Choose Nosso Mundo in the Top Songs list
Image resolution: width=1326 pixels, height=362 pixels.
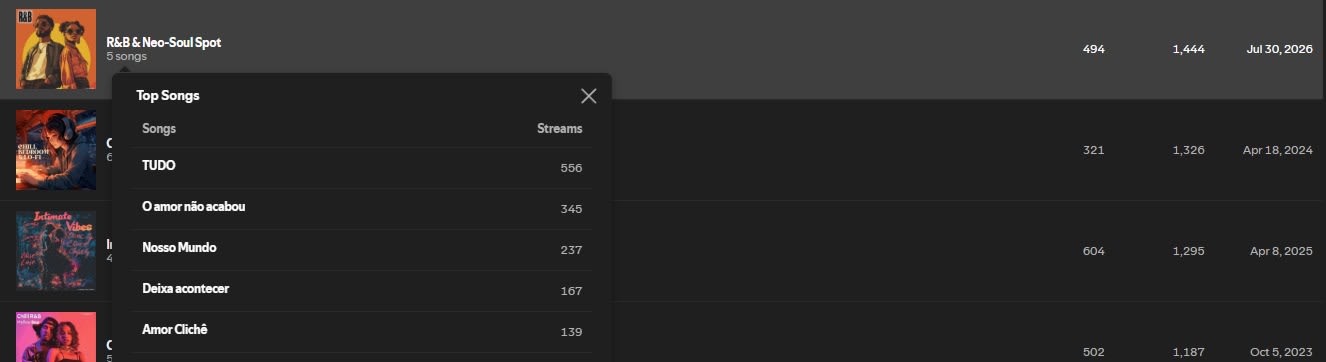pyautogui.click(x=362, y=249)
